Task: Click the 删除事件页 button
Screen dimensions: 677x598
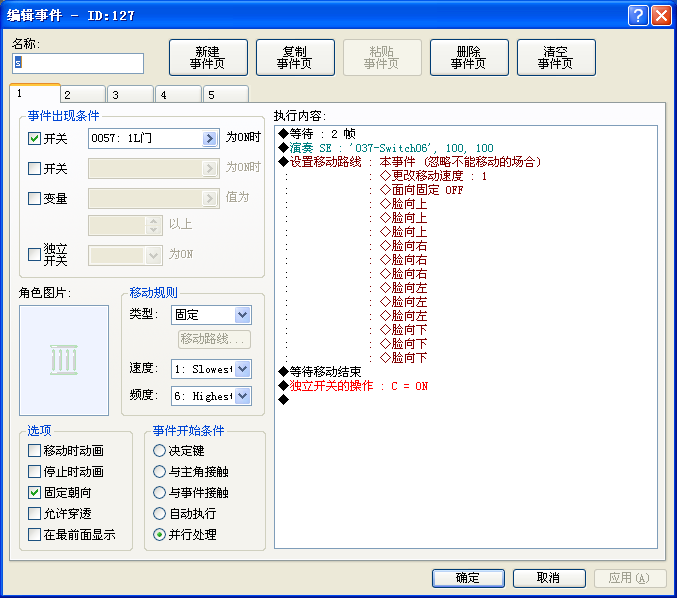Action: tap(469, 57)
